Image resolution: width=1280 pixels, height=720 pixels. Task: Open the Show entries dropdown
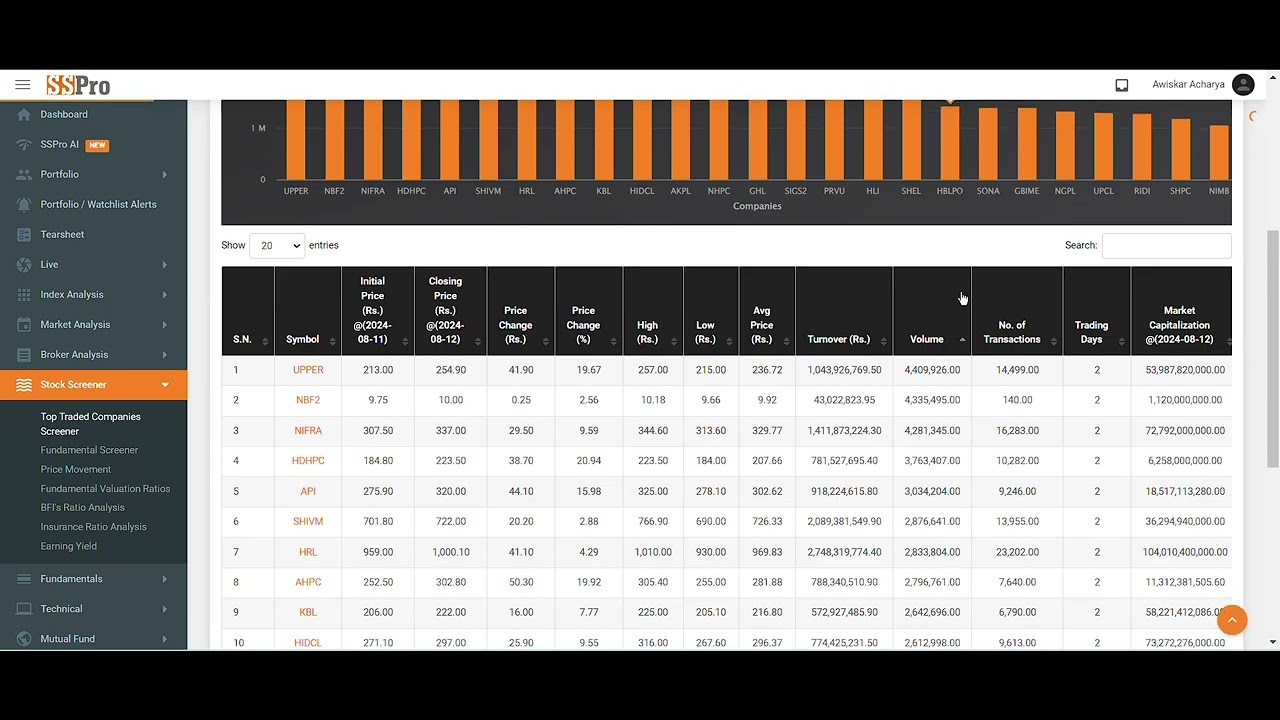tap(277, 245)
